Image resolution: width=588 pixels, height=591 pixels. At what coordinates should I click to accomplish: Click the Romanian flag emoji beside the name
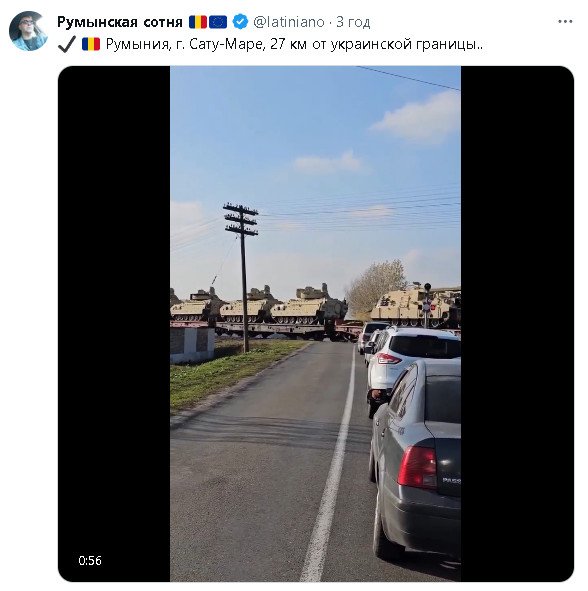[198, 22]
